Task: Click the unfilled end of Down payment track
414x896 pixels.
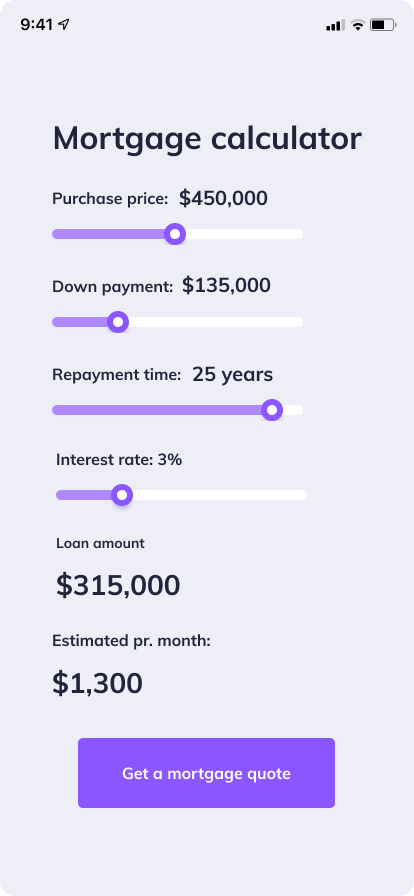Action: click(216, 322)
